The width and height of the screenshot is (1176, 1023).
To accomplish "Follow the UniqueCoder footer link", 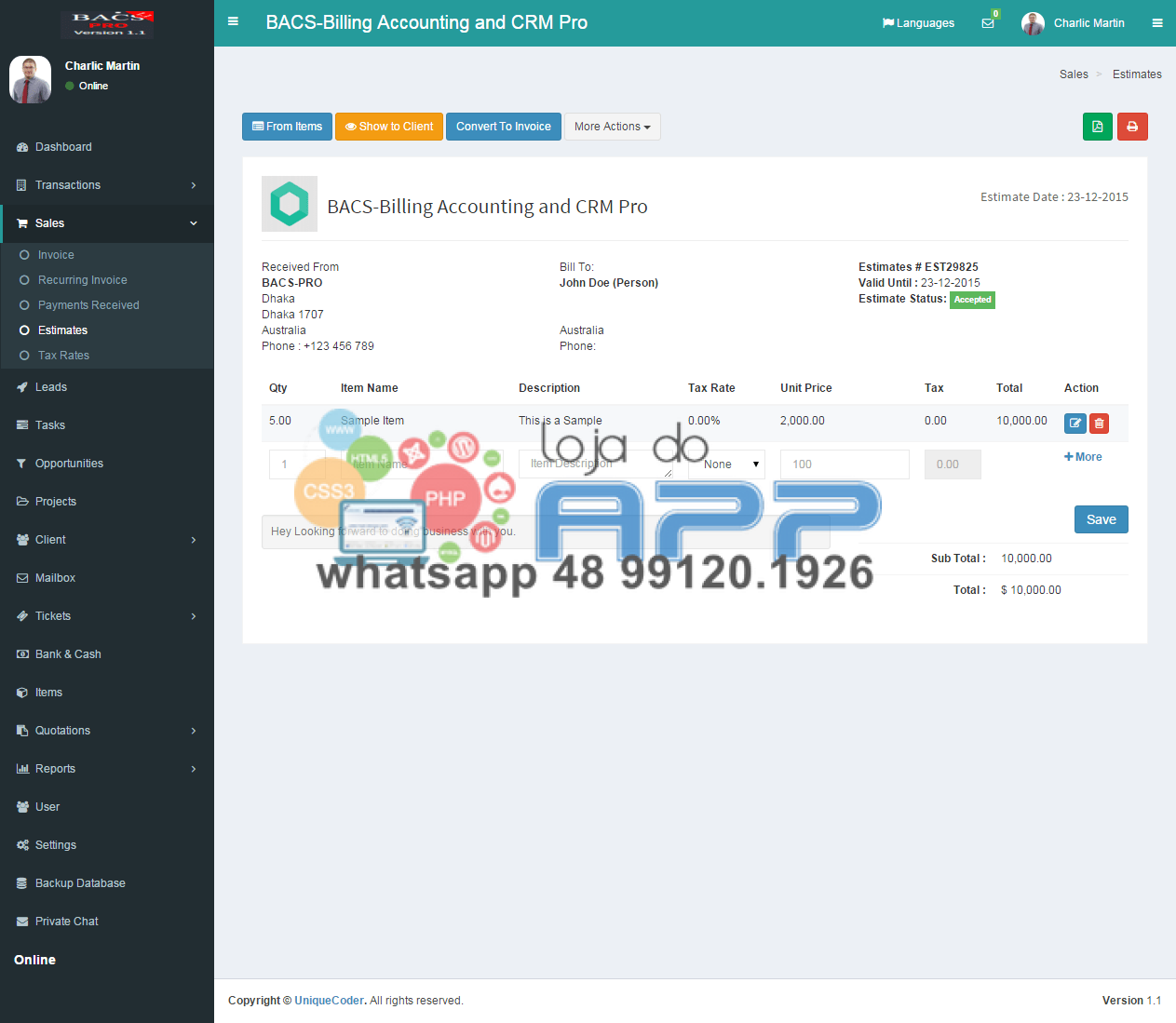I will 330,1001.
